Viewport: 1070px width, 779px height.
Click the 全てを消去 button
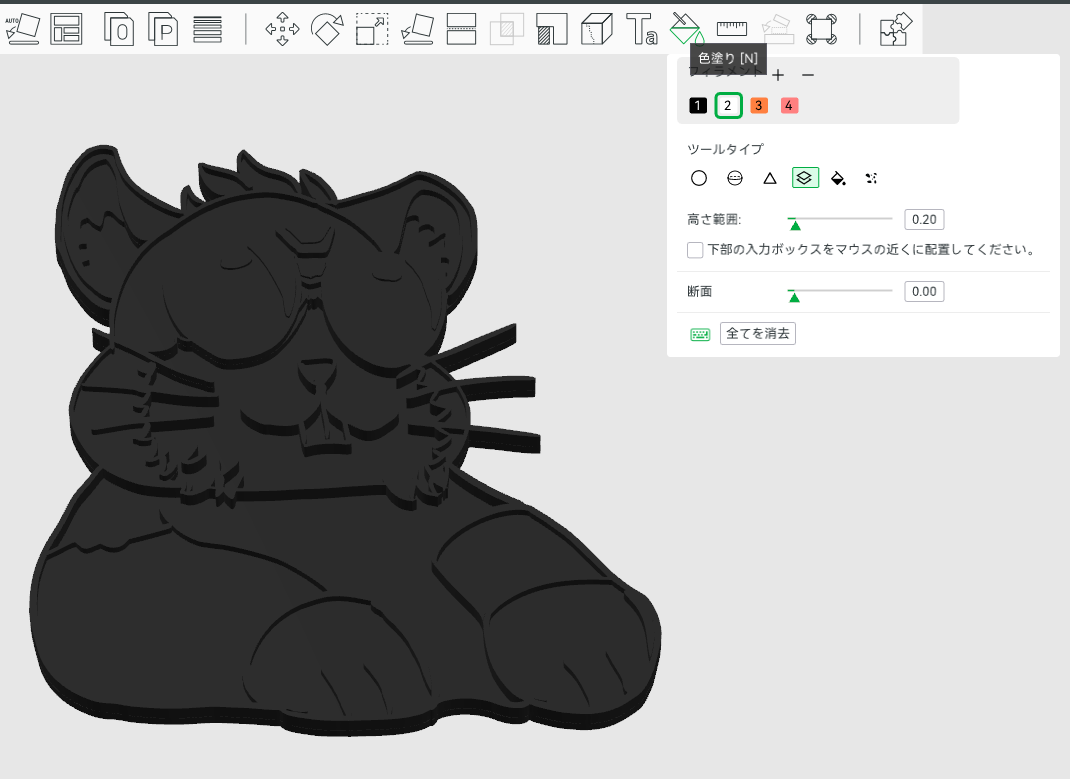coord(757,334)
